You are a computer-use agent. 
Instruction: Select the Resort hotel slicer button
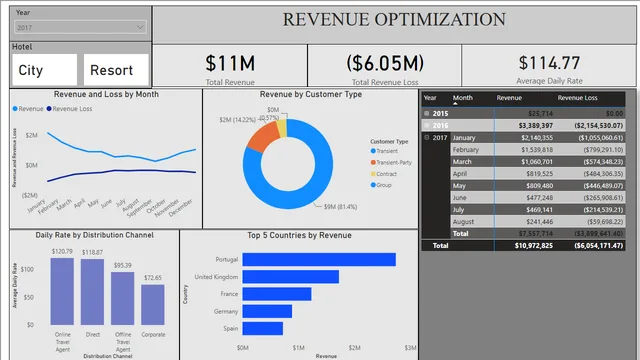tap(116, 70)
